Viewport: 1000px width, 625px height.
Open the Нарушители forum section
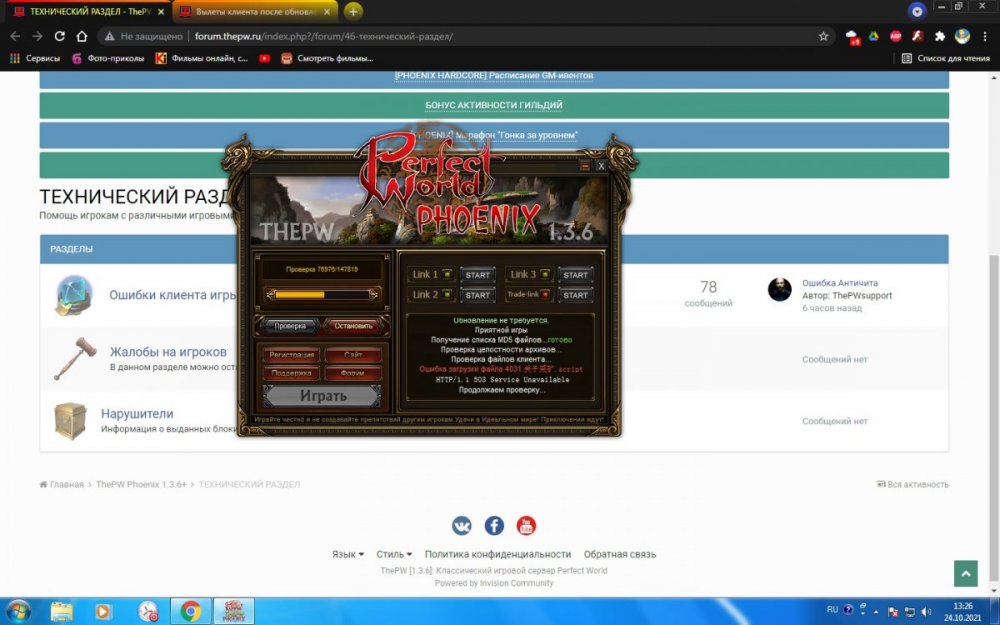136,414
